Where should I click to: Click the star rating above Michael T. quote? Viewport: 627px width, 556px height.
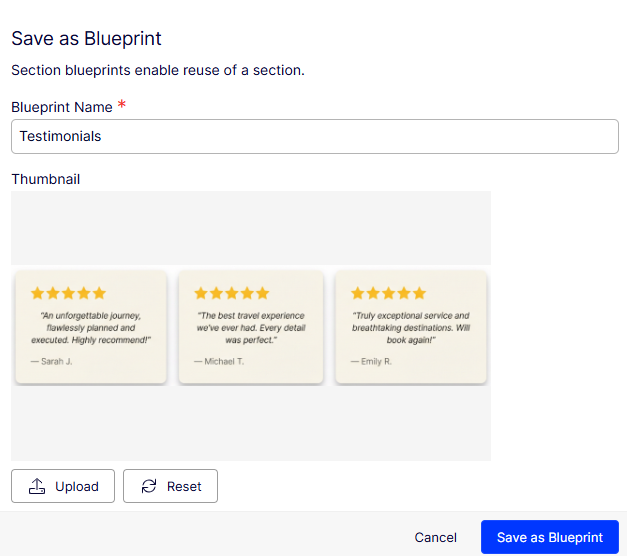click(232, 293)
